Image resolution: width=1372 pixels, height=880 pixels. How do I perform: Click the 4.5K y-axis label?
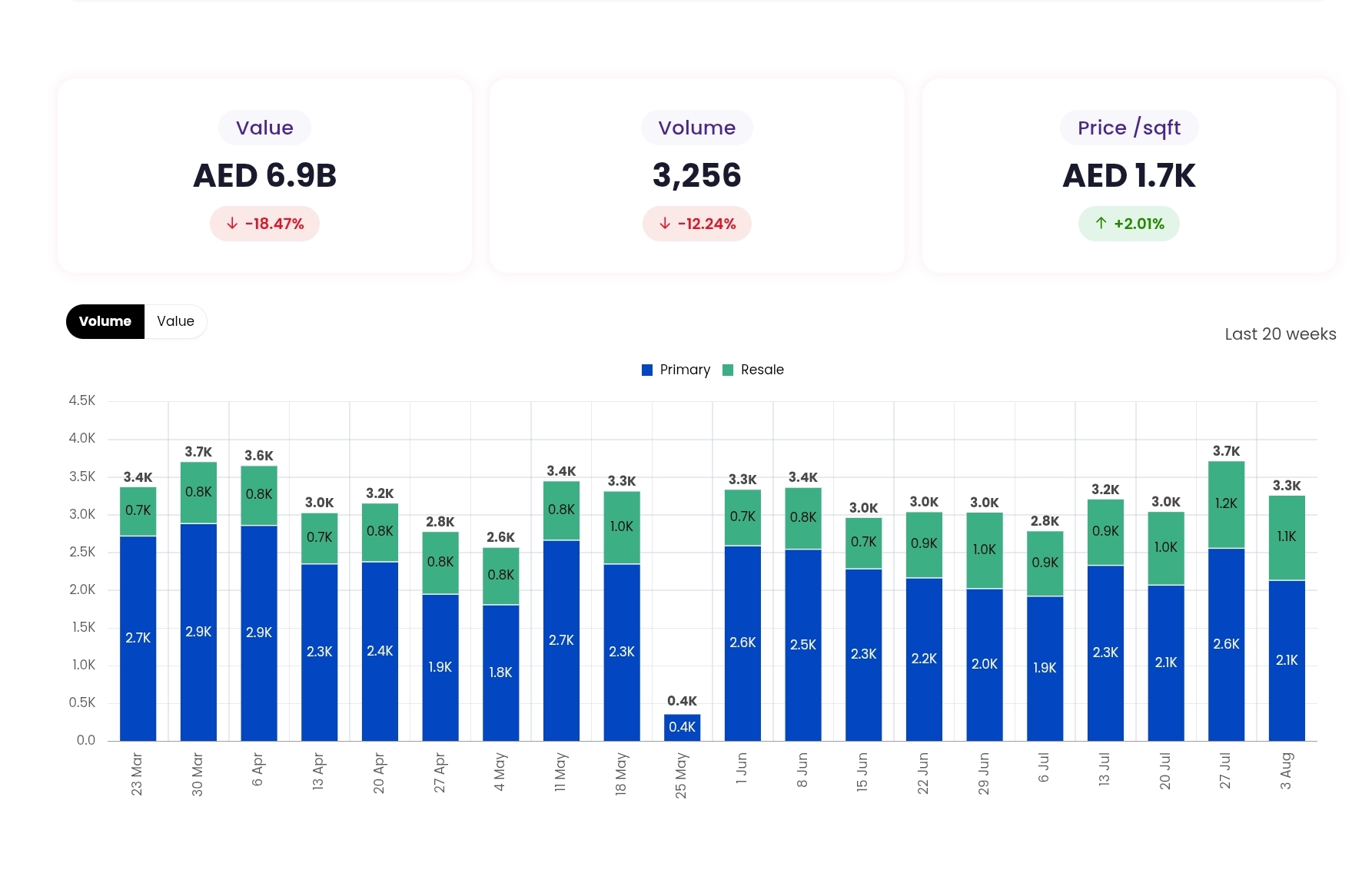click(x=82, y=400)
